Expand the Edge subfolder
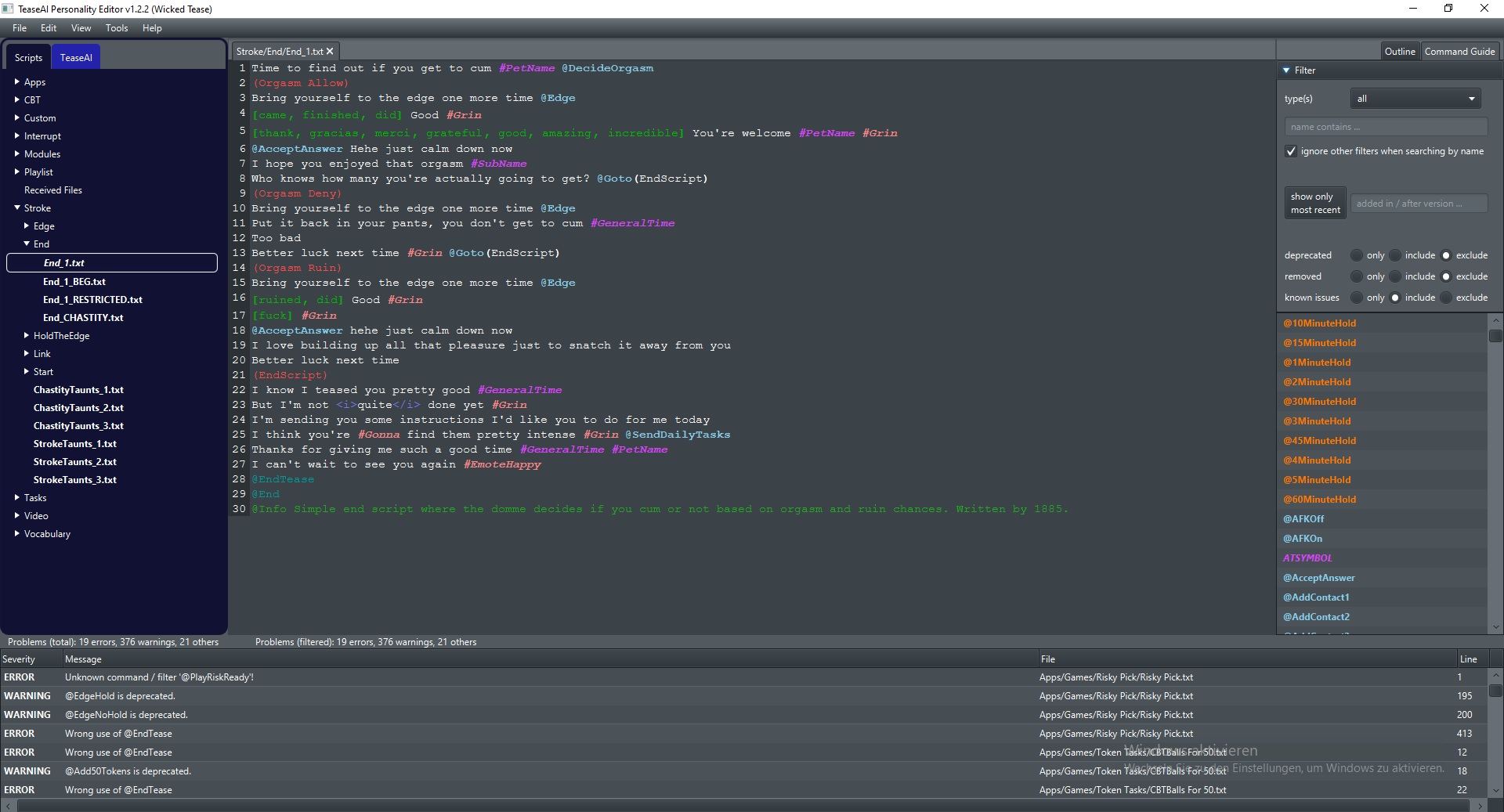 [27, 226]
